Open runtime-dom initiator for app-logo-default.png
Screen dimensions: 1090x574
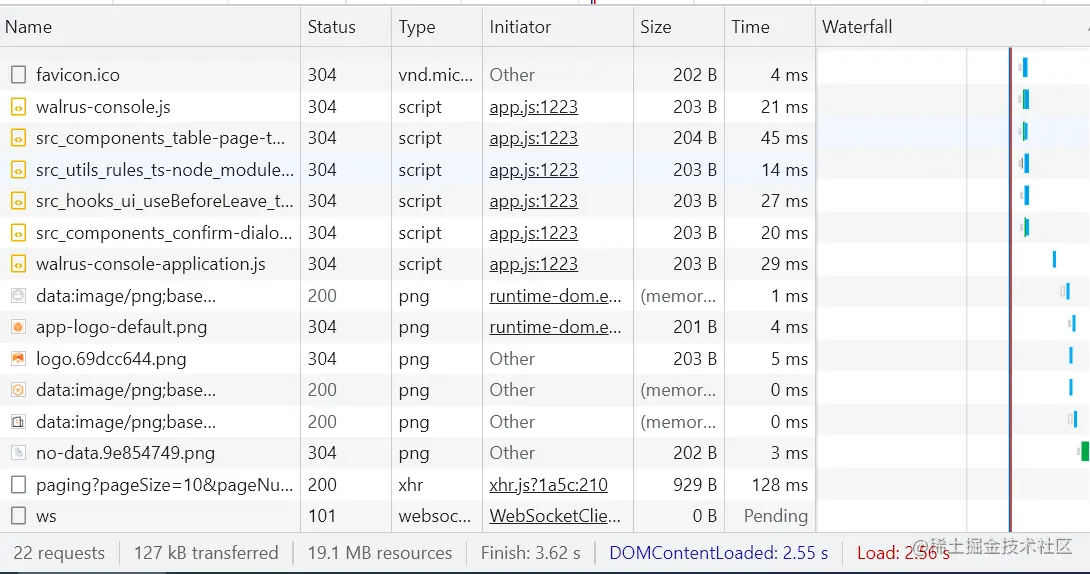(x=555, y=327)
